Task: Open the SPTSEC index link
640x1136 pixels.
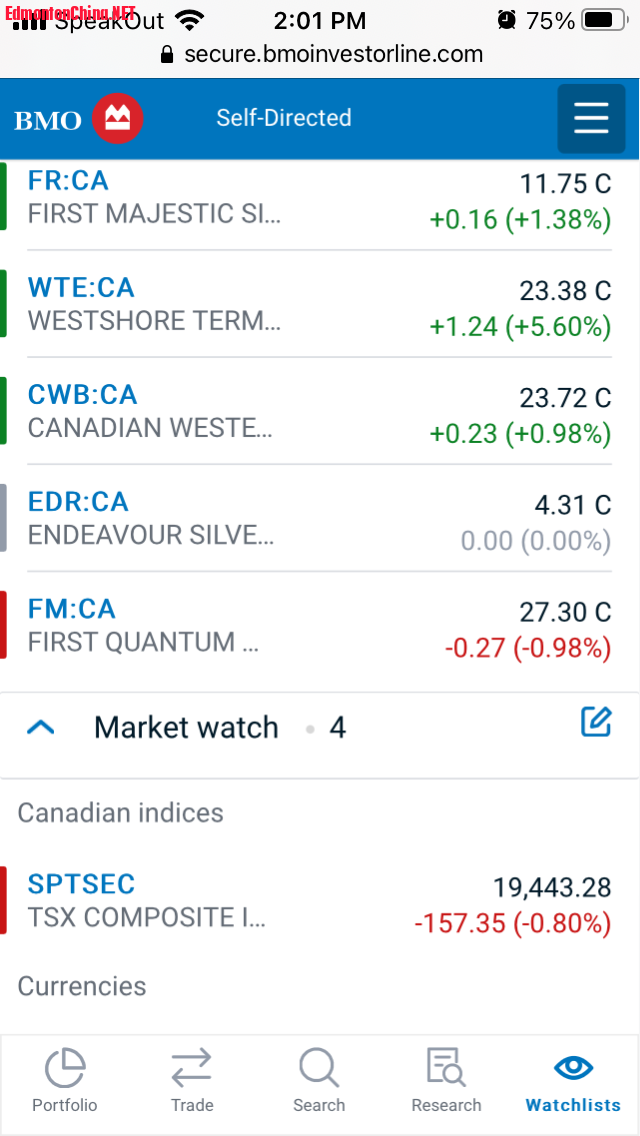Action: 81,884
